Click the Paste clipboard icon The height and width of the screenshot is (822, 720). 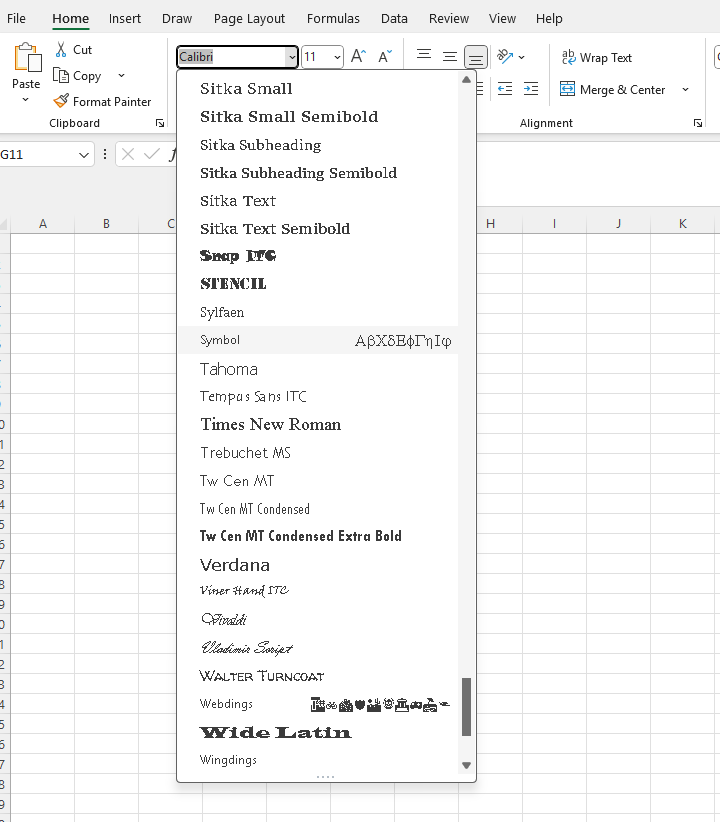point(27,57)
